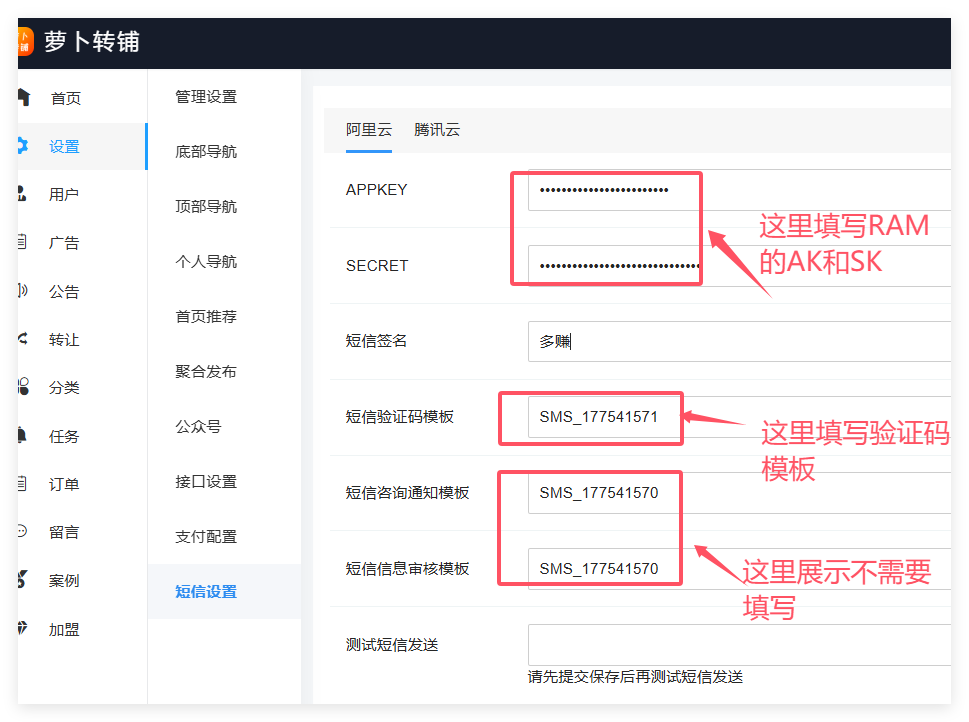The height and width of the screenshot is (722, 969).
Task: Click hint text 请先提交保存后再测试短信发送
Action: coord(635,677)
